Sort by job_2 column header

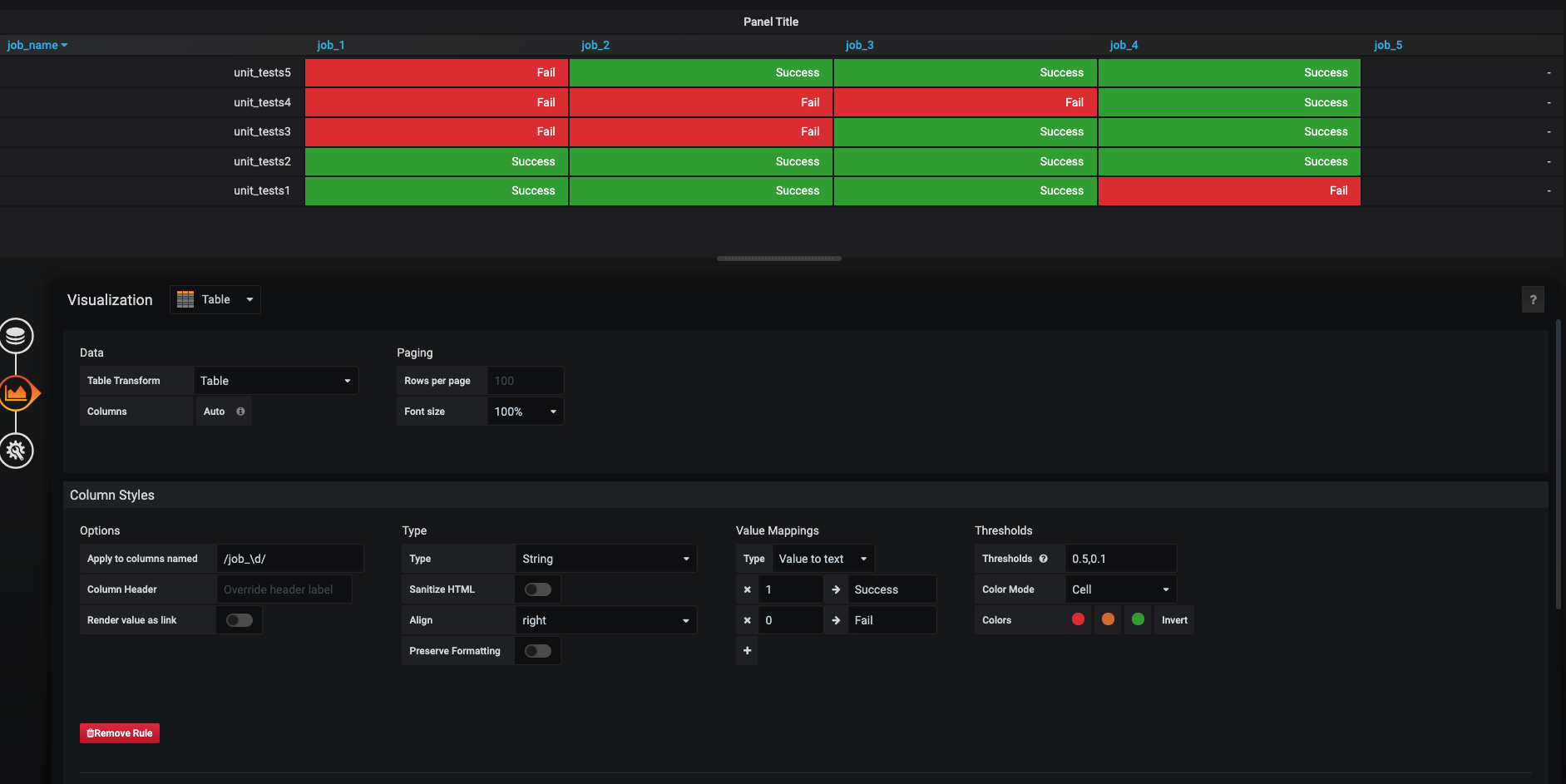595,45
